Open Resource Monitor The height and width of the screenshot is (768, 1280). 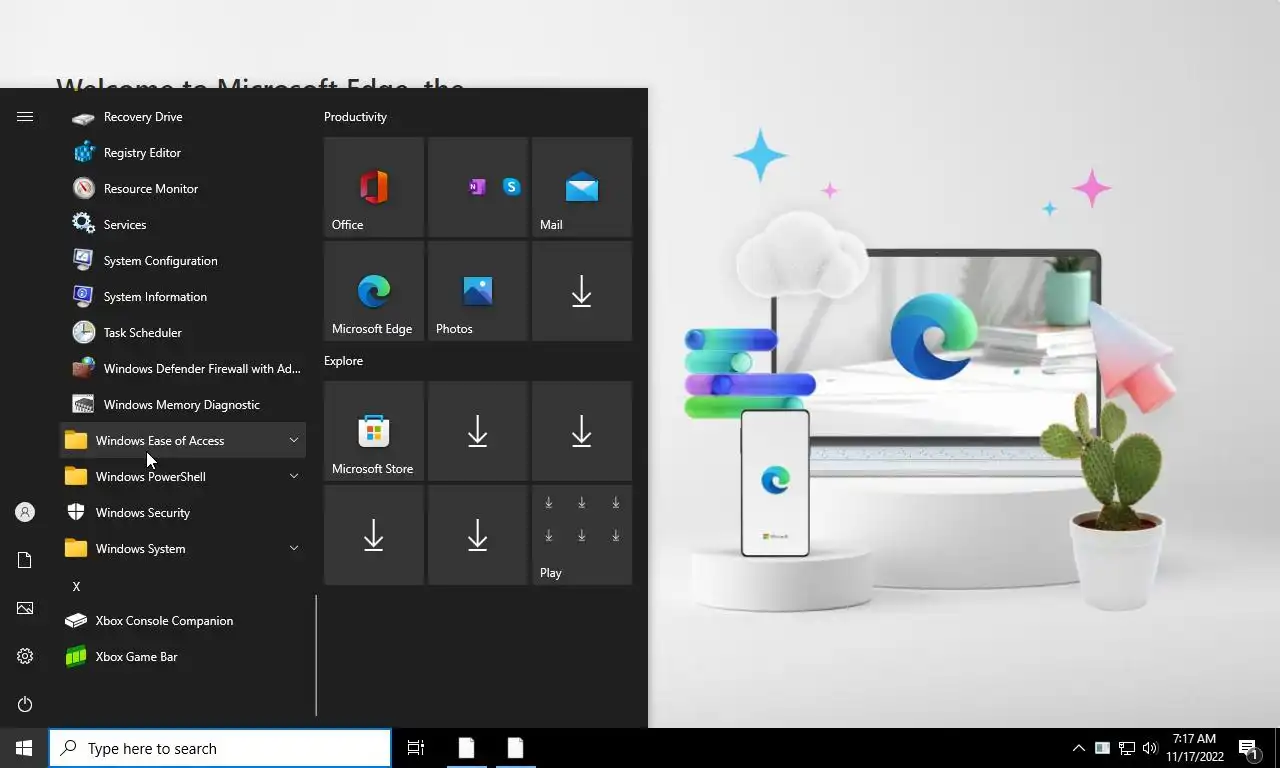point(183,189)
